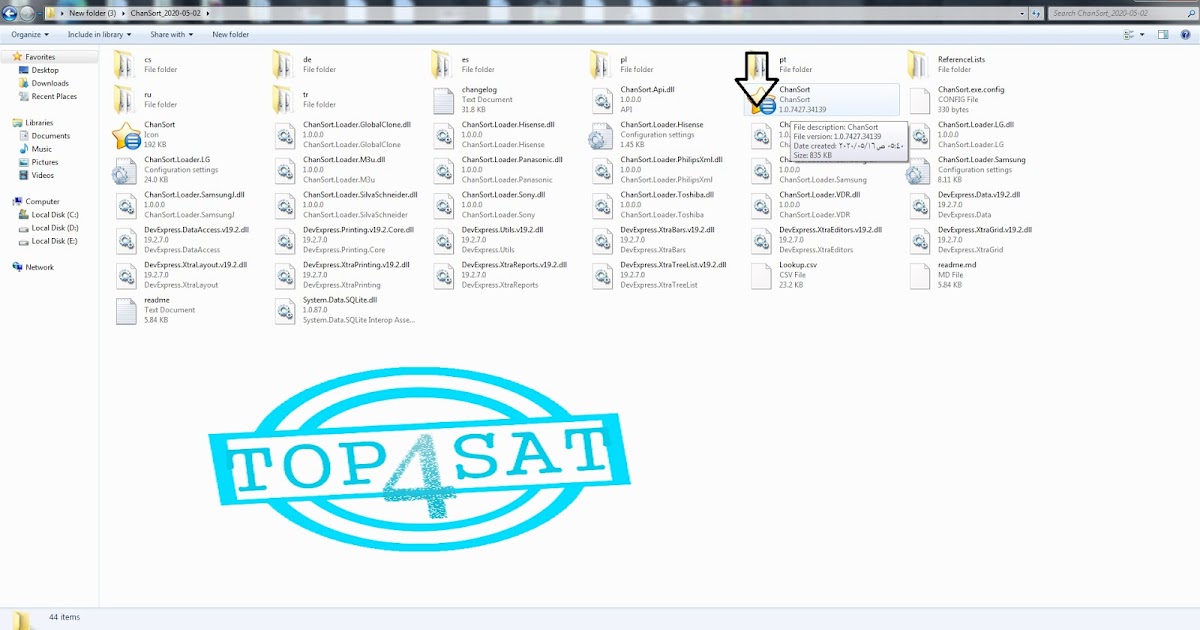Select DevExpress.XtraReports.v19.2.dll icon
Image resolution: width=1200 pixels, height=630 pixels.
point(443,275)
